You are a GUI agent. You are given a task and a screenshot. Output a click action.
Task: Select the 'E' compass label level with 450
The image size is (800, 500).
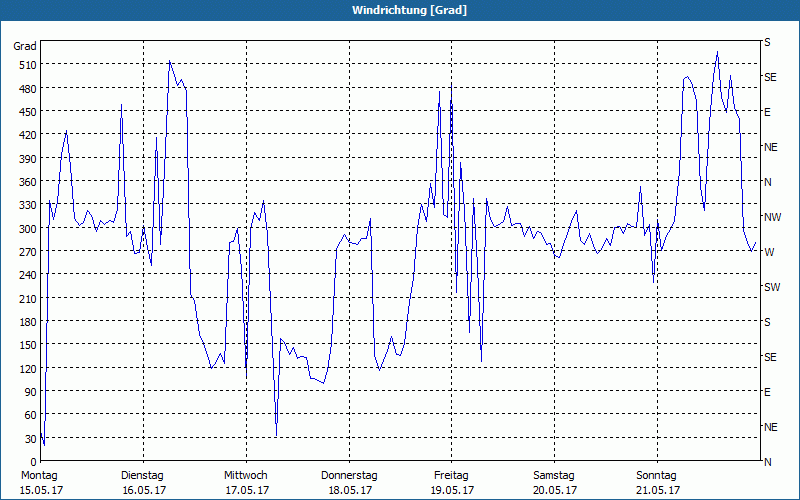tap(767, 112)
